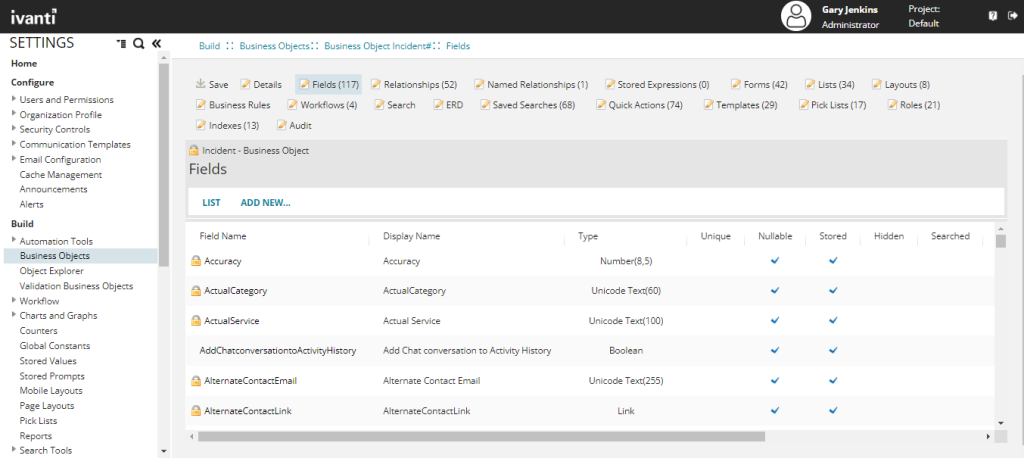Click the fields table vertical scrollbar thumb

pos(1000,241)
